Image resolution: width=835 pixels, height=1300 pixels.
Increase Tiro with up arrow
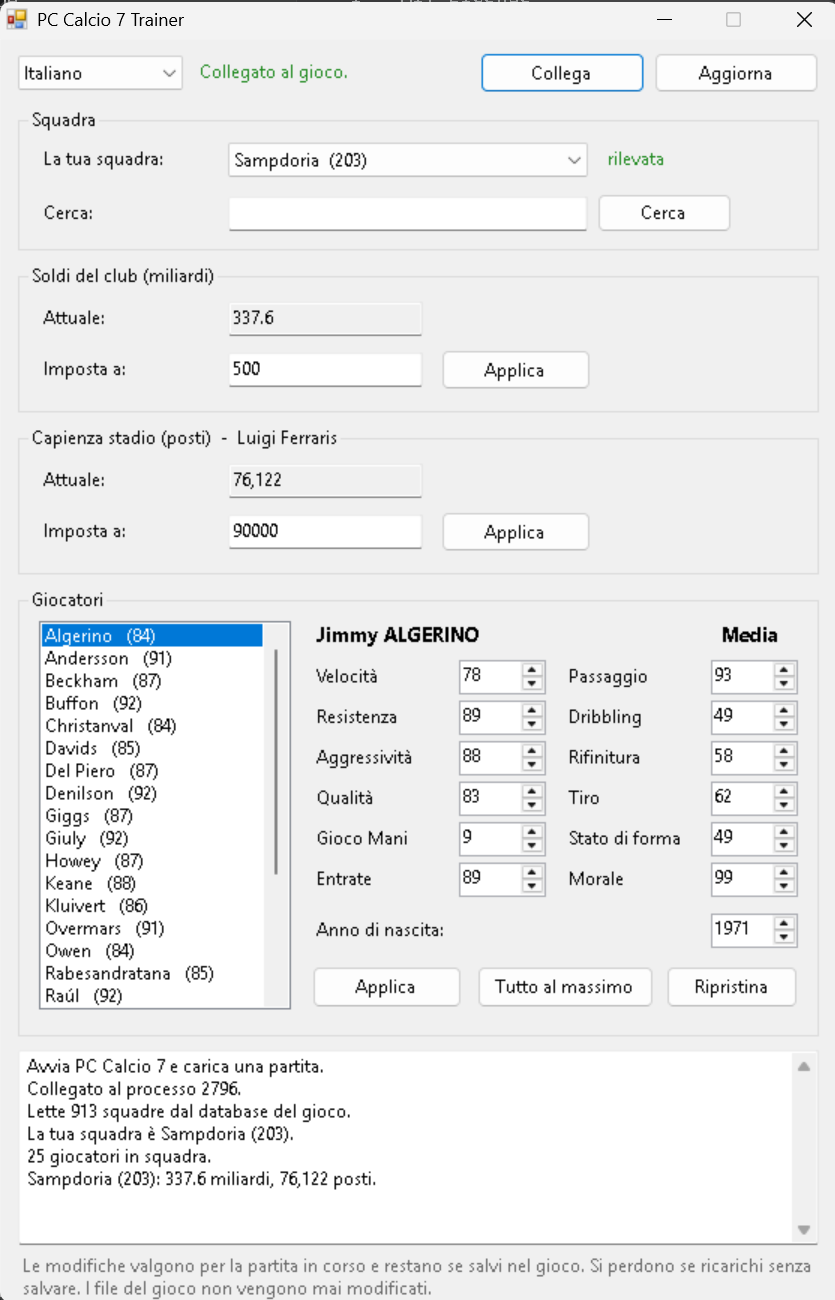[x=786, y=792]
